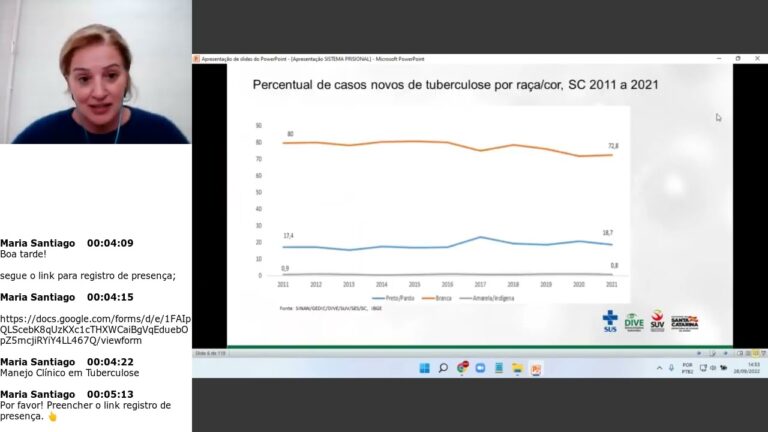The height and width of the screenshot is (432, 768).
Task: Open the taskbar clock and date
Action: [x=747, y=368]
